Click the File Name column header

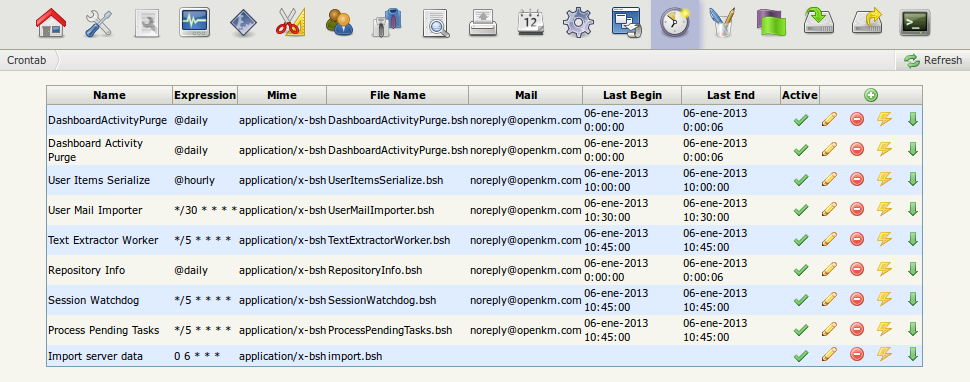398,95
